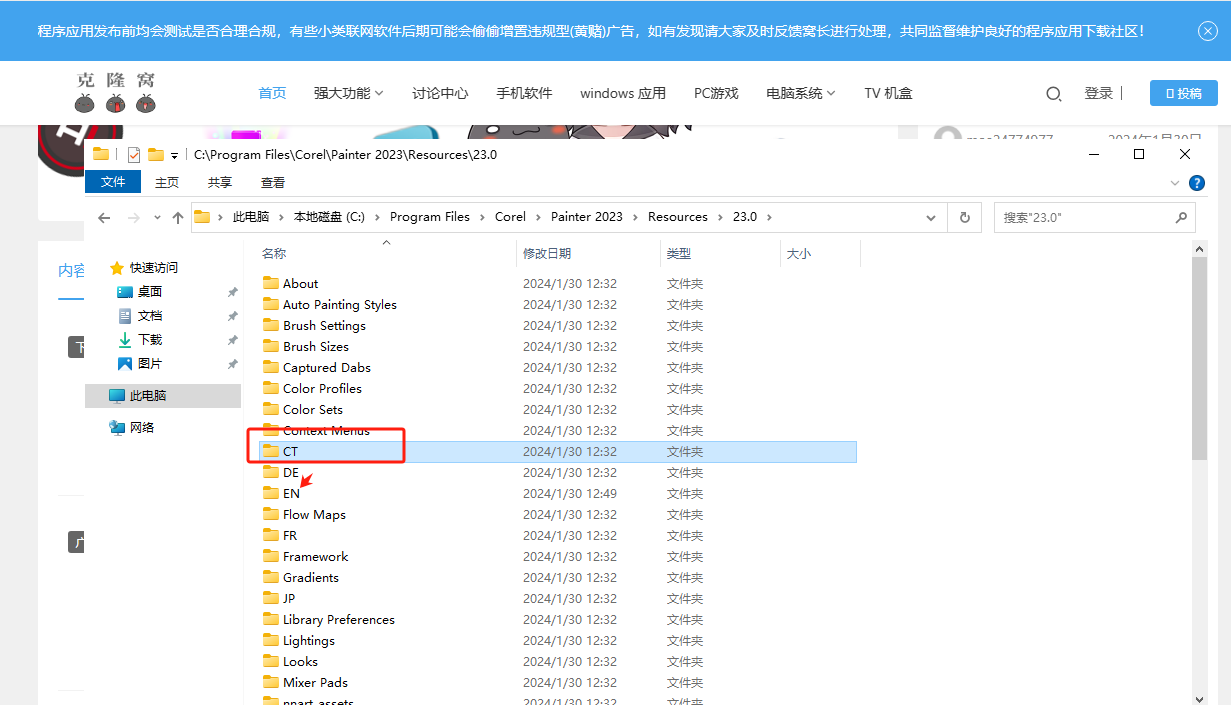Click the Brush Sizes folder icon
The image size is (1231, 705).
pos(271,346)
